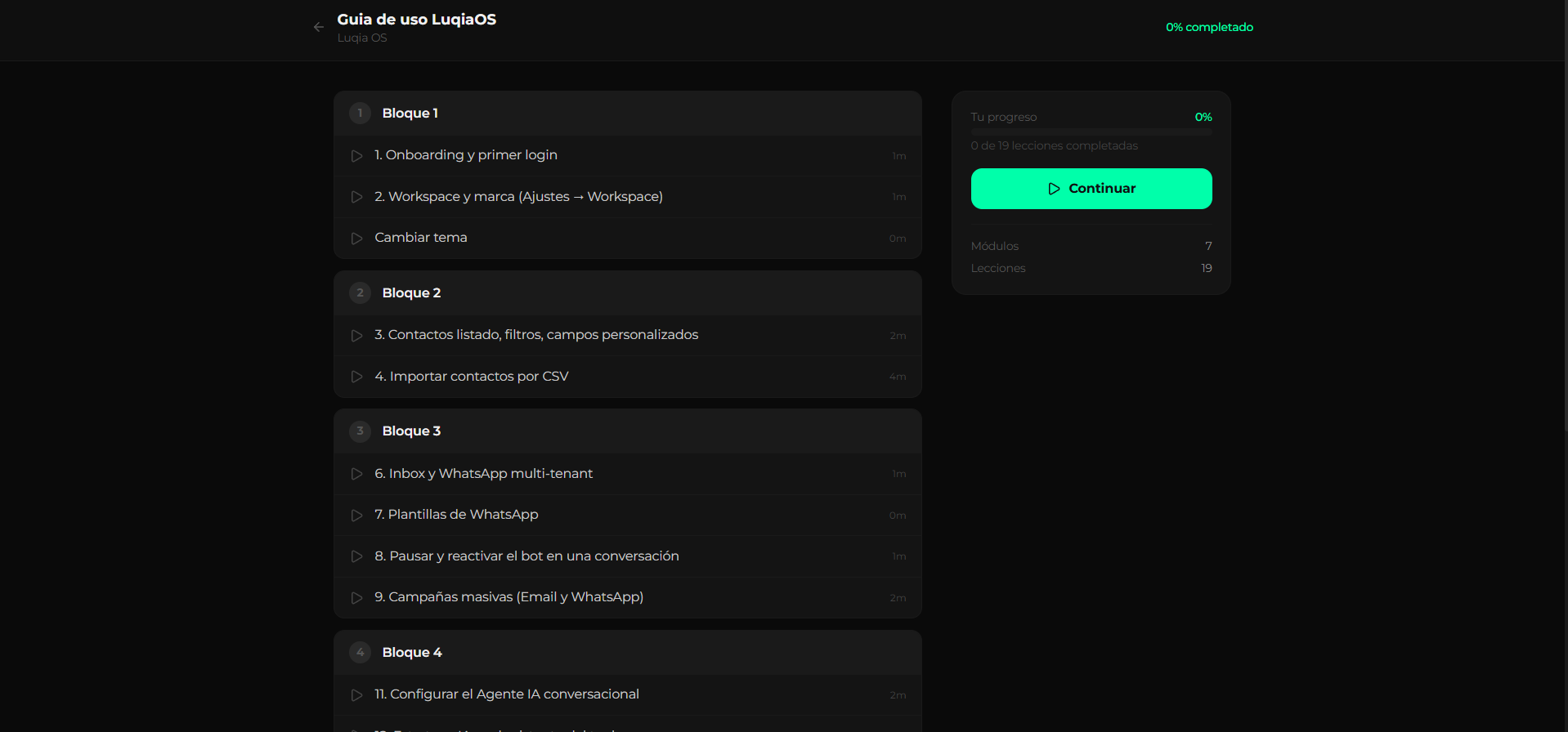
Task: Click the number 2 badge of Bloque 2
Action: click(360, 293)
